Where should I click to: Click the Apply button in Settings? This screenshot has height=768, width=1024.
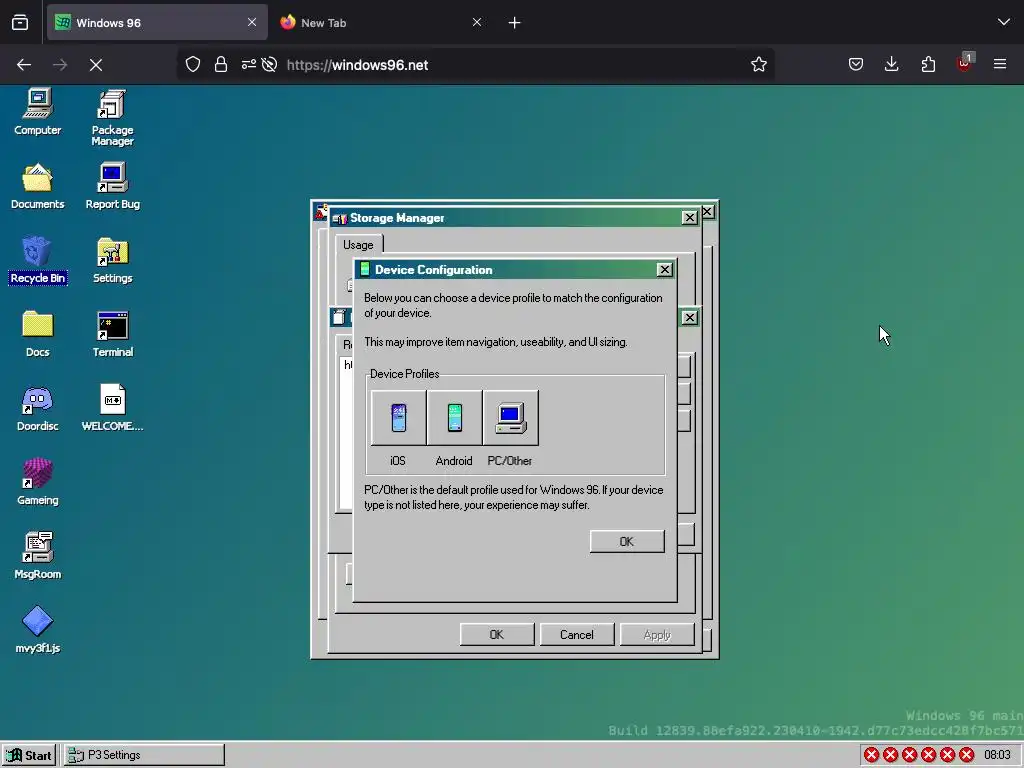click(x=657, y=635)
